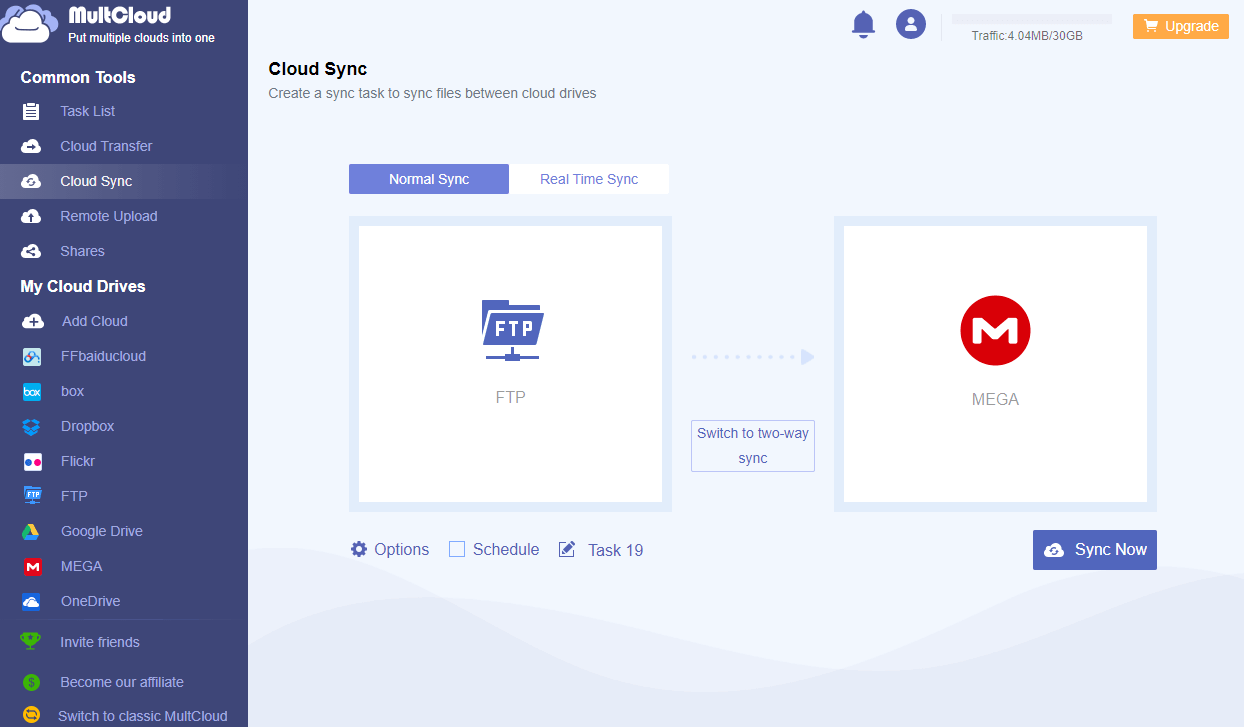1244x727 pixels.
Task: Click the Upgrade button
Action: 1181,26
